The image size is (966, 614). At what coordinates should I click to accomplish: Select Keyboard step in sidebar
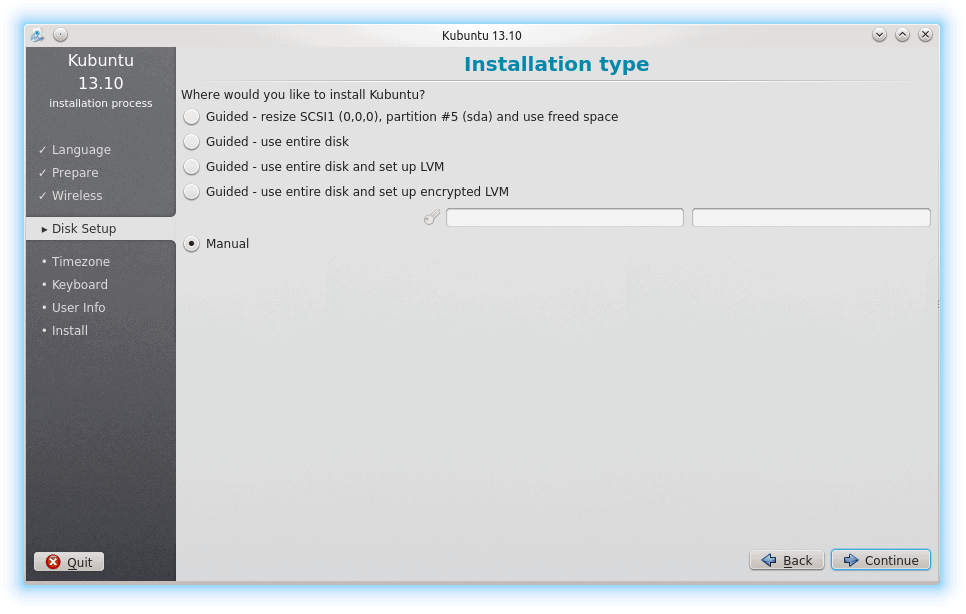pos(79,285)
